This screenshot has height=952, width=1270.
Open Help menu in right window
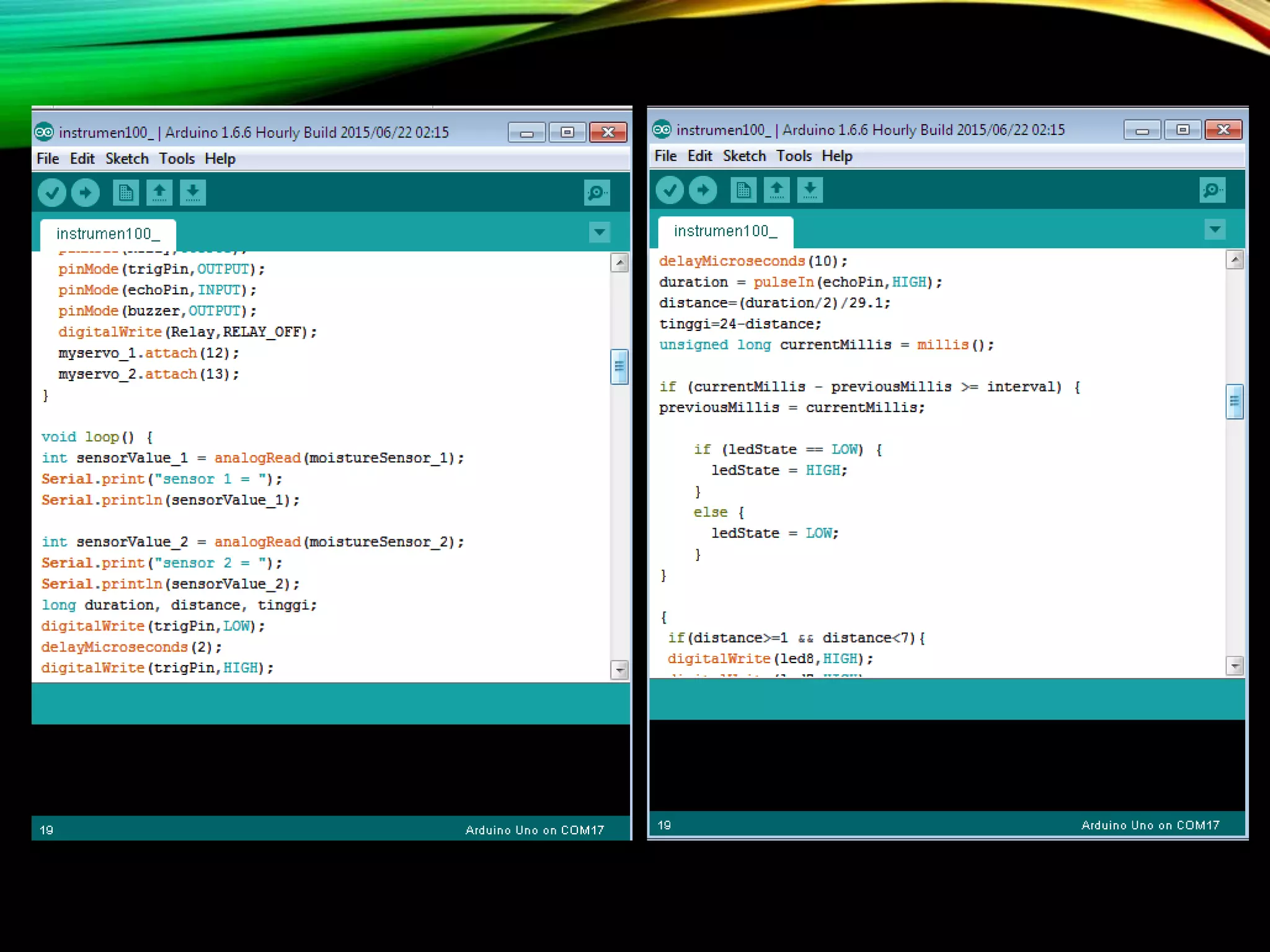pyautogui.click(x=837, y=156)
